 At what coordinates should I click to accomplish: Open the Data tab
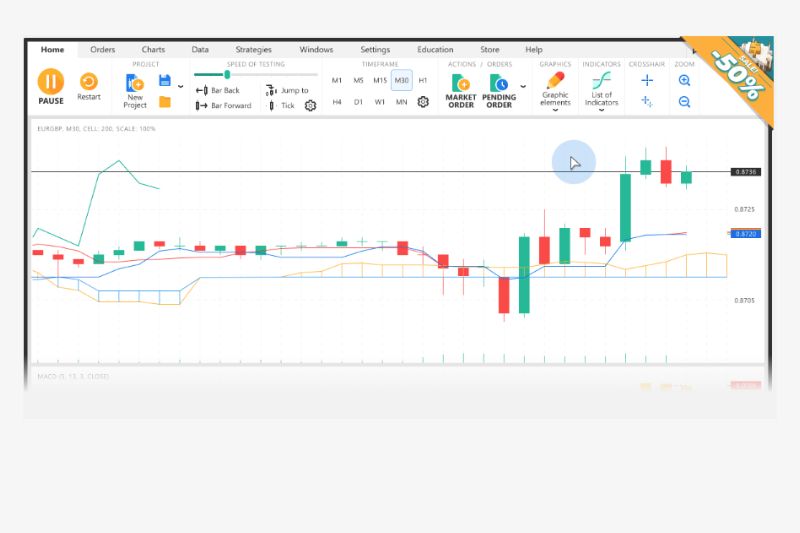[x=200, y=49]
